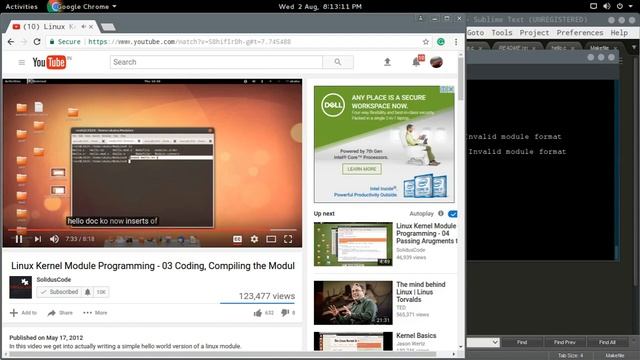Open the Kernel Basics video
The width and height of the screenshot is (640, 360).
[416, 336]
